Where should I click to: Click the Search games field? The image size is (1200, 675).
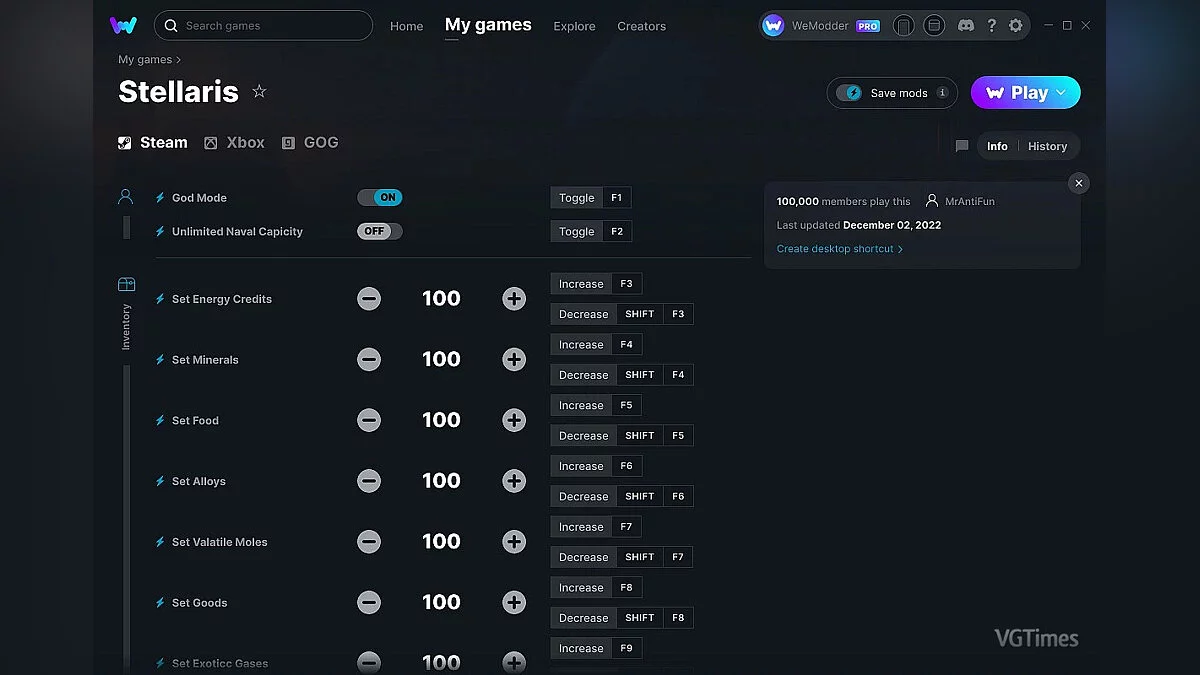264,25
